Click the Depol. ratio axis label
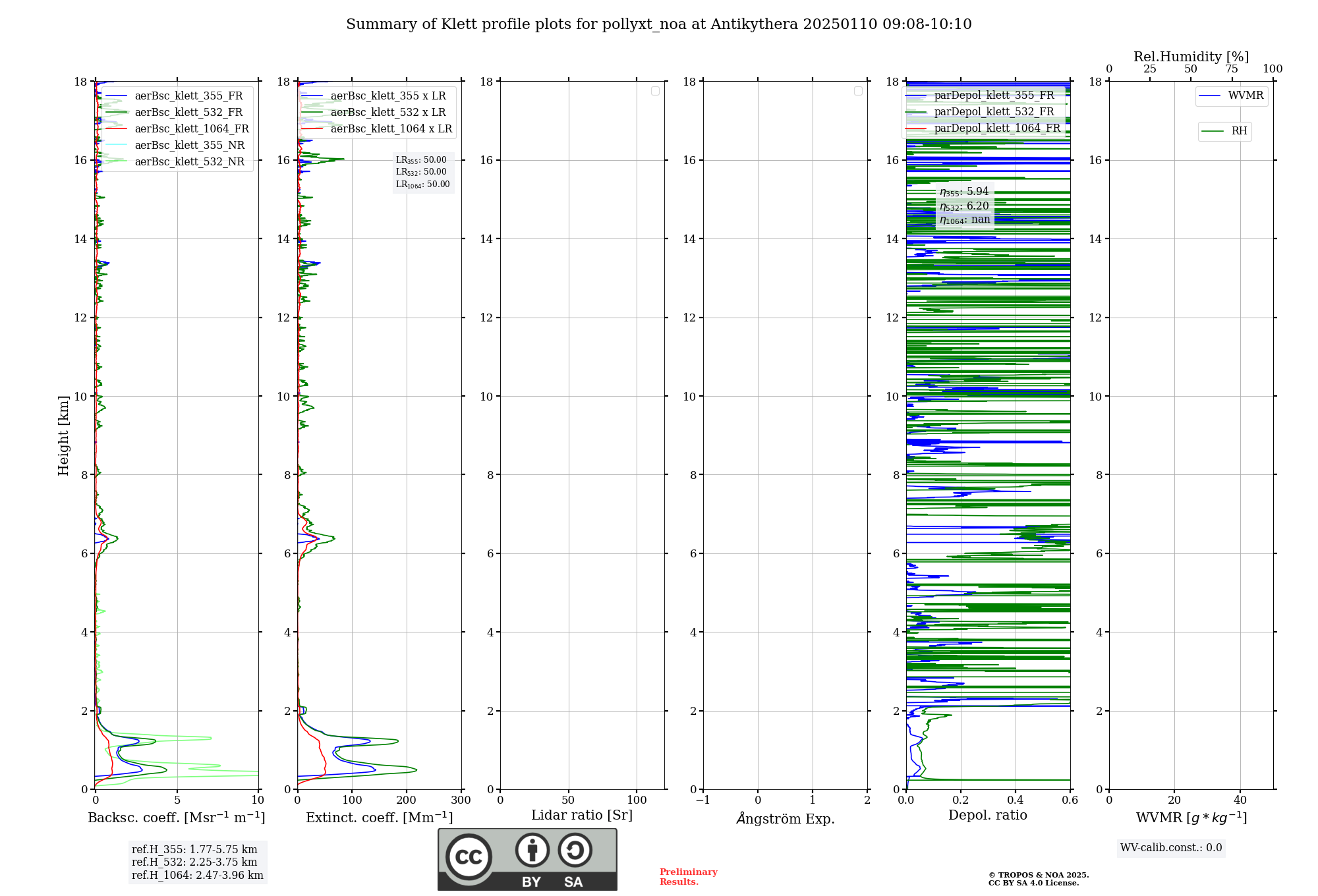This screenshot has width=1318, height=896. pos(988,816)
